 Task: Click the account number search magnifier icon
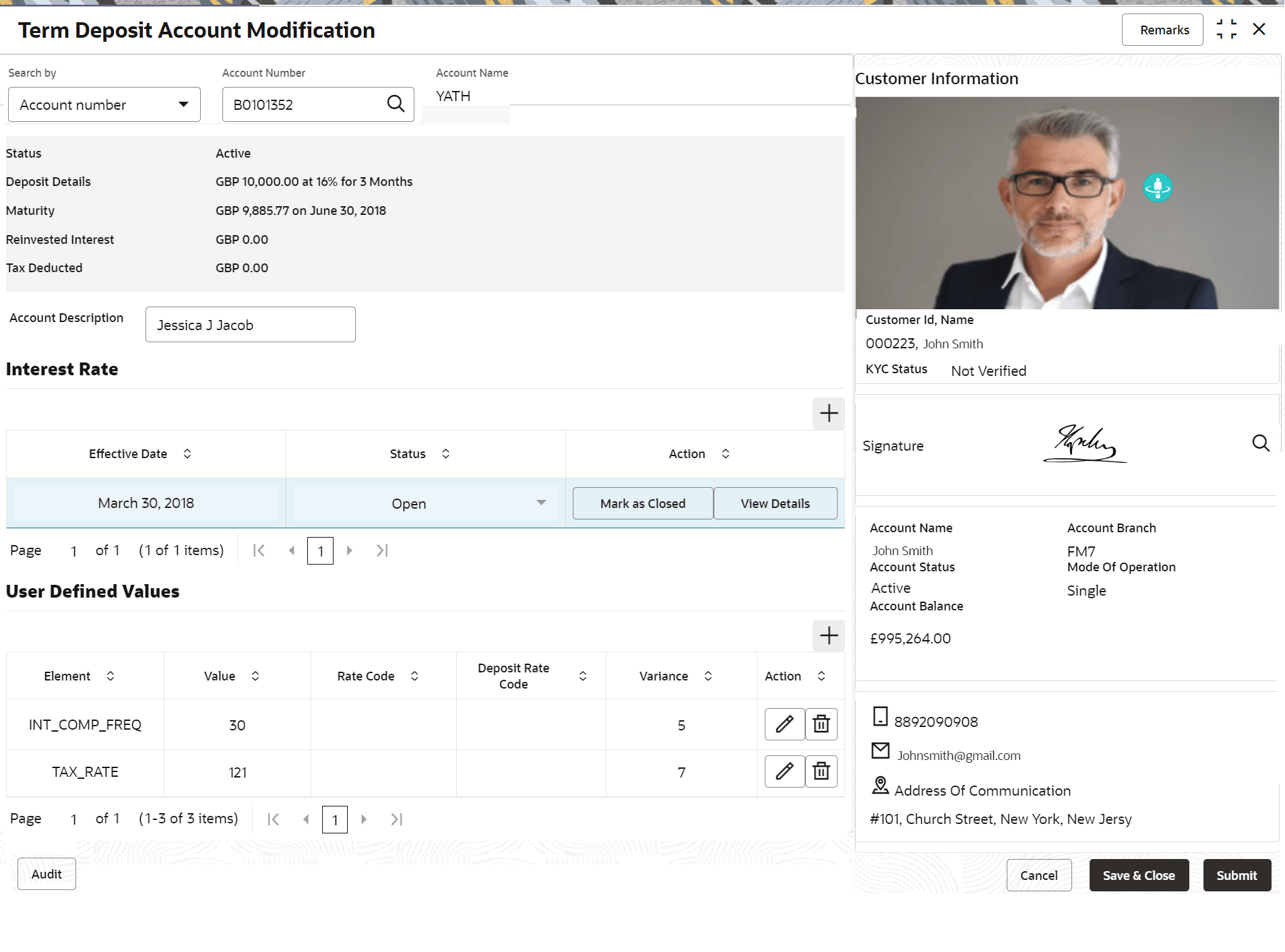[x=396, y=104]
